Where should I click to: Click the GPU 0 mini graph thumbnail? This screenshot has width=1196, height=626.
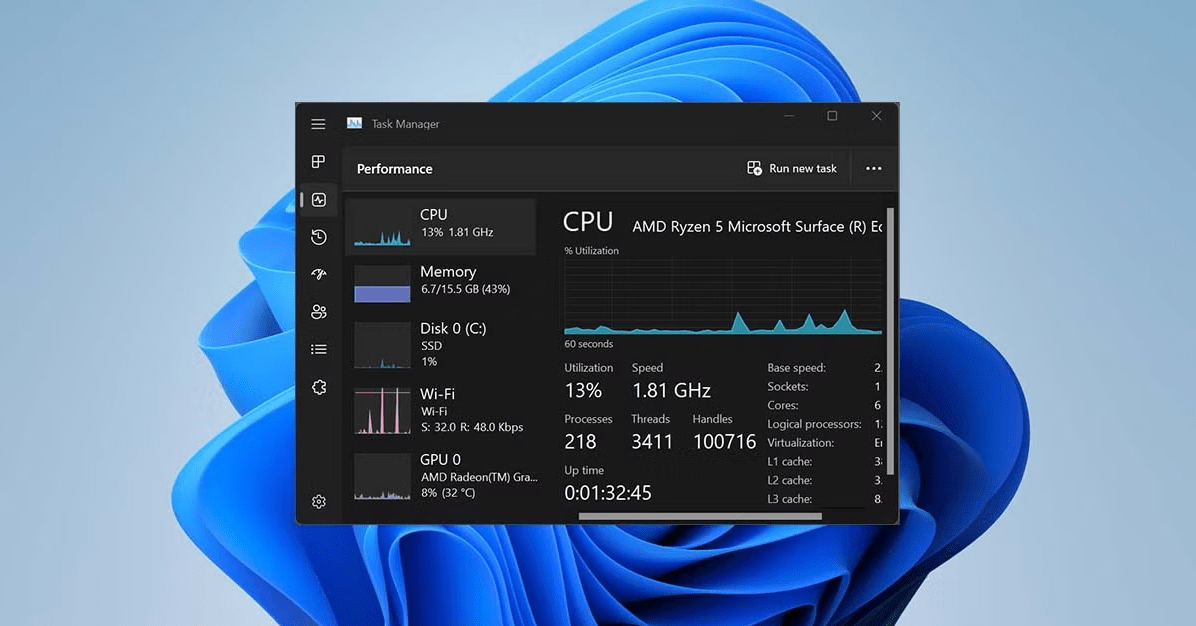tap(382, 477)
